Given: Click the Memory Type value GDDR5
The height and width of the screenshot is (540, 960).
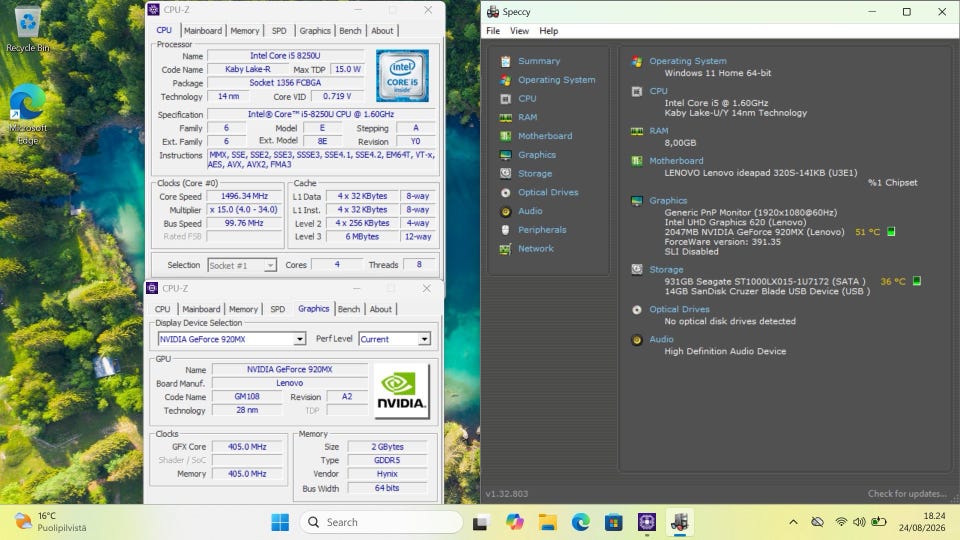Looking at the screenshot, I should [387, 460].
